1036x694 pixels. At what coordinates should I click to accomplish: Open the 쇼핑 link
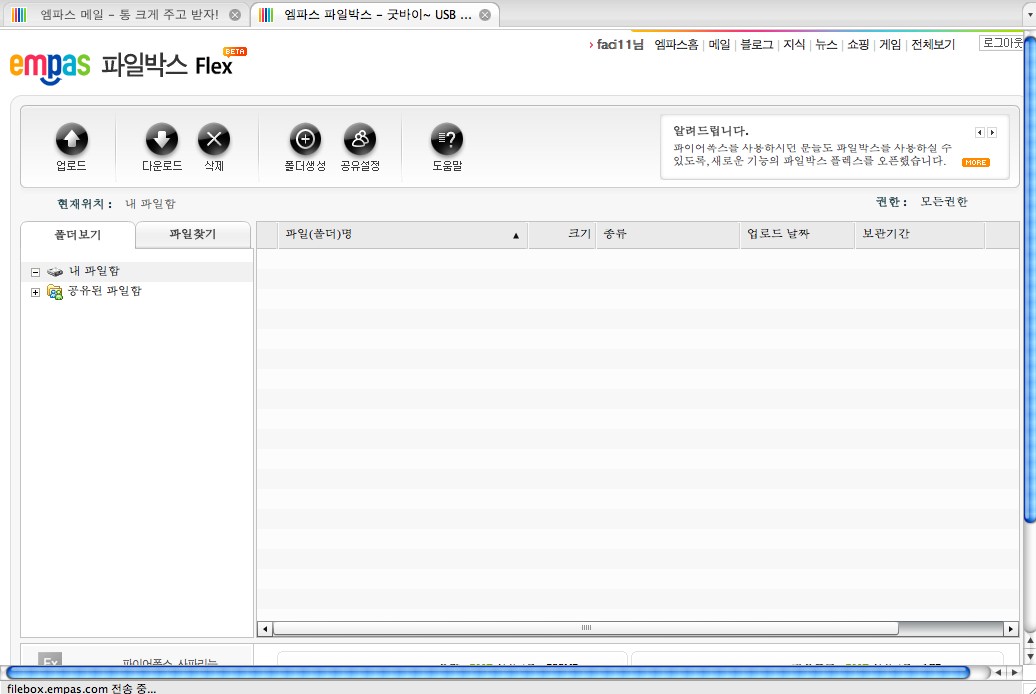858,44
